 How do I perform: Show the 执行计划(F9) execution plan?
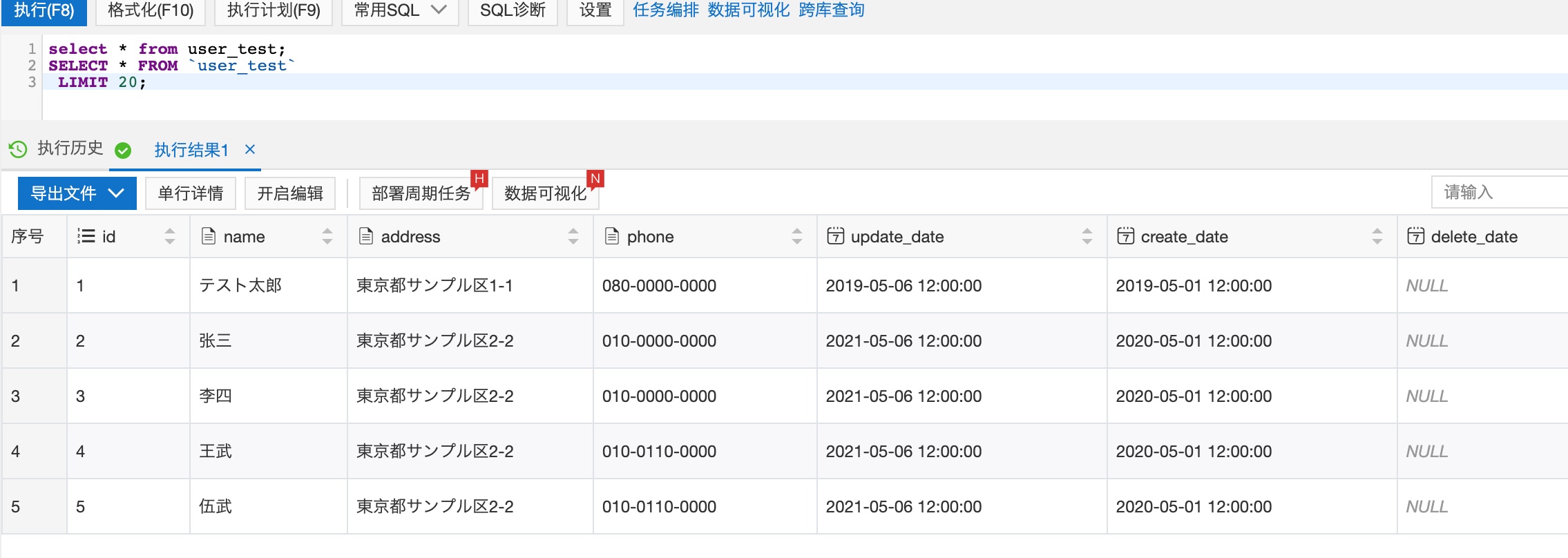click(274, 11)
